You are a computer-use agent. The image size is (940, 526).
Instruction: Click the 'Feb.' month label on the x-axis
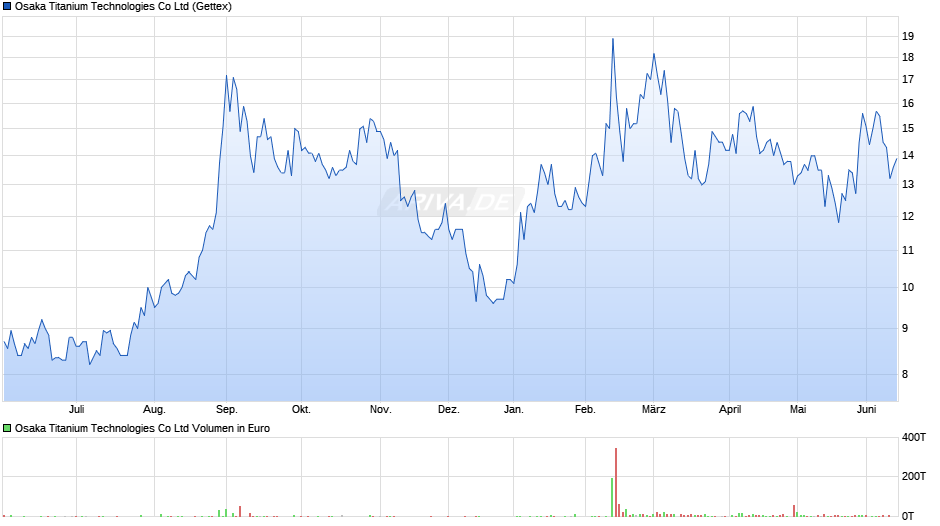(x=585, y=409)
